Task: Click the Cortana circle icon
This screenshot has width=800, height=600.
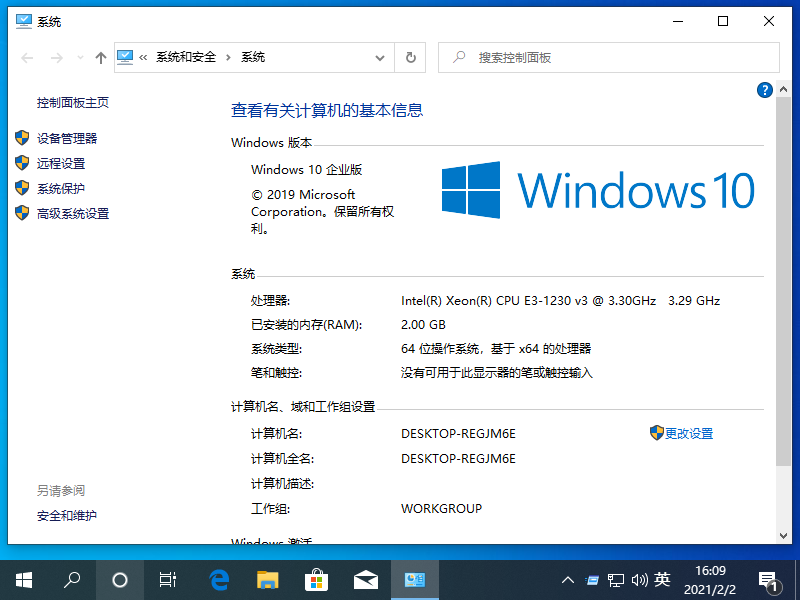Action: (x=120, y=579)
